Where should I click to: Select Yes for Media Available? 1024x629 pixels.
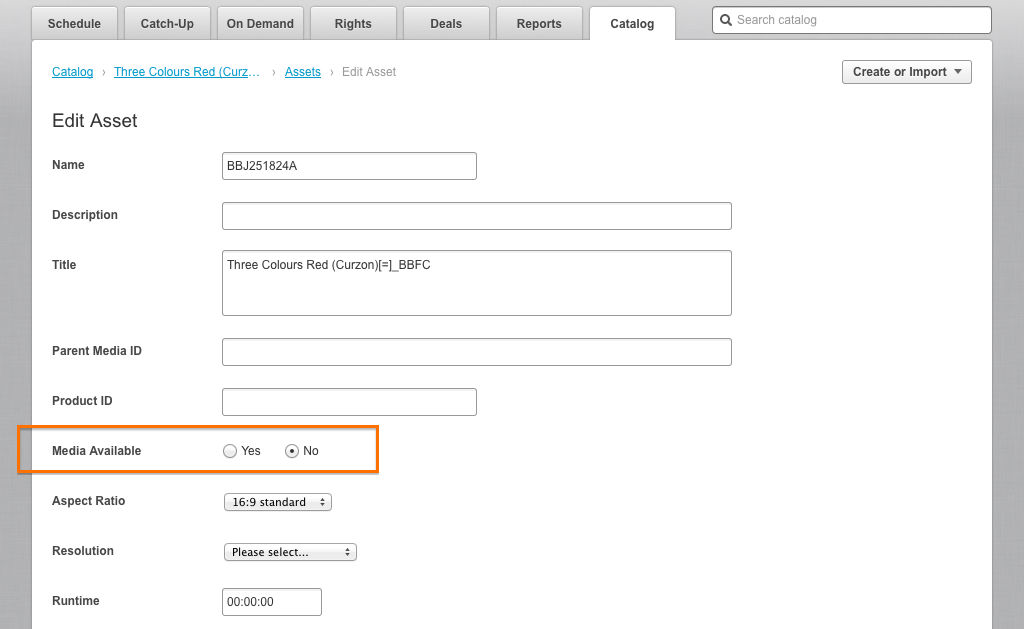[x=230, y=451]
